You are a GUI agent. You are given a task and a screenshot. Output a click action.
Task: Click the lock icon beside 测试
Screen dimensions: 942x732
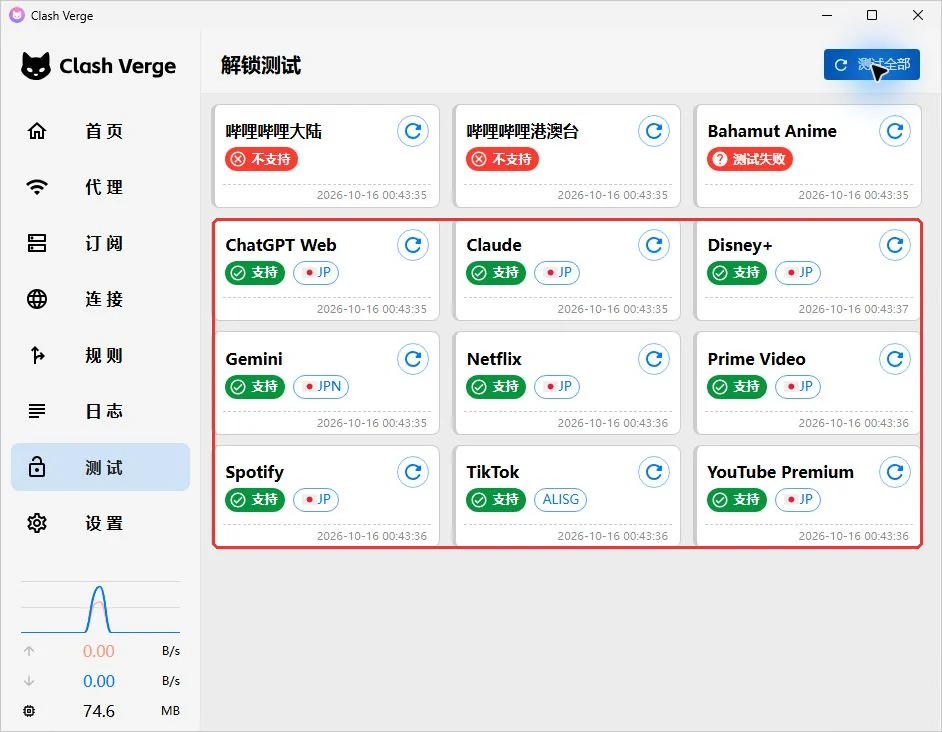(x=37, y=467)
